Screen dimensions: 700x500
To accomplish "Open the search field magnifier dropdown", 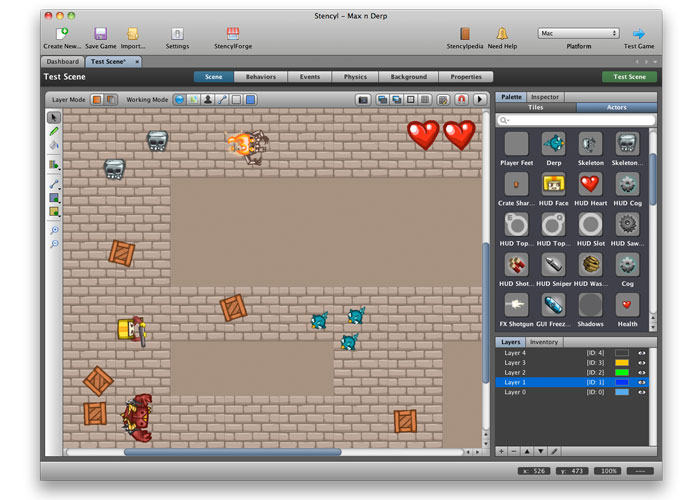I will [x=504, y=120].
